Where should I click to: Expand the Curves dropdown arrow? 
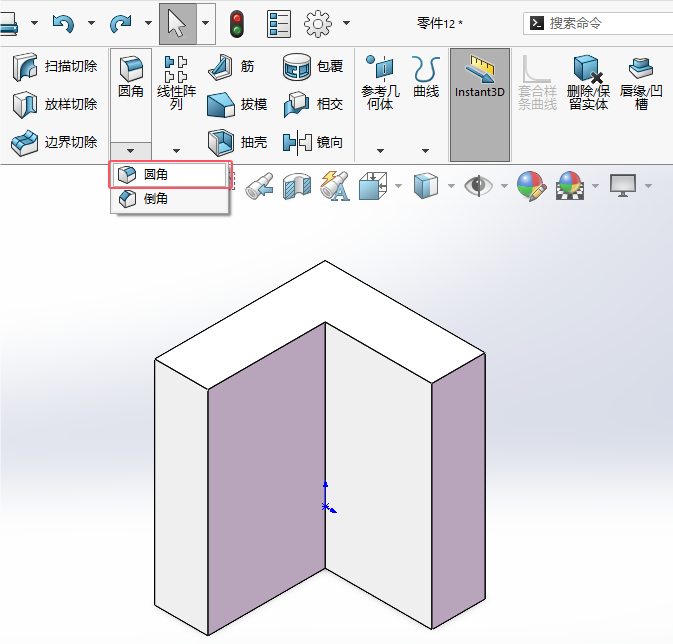click(425, 151)
